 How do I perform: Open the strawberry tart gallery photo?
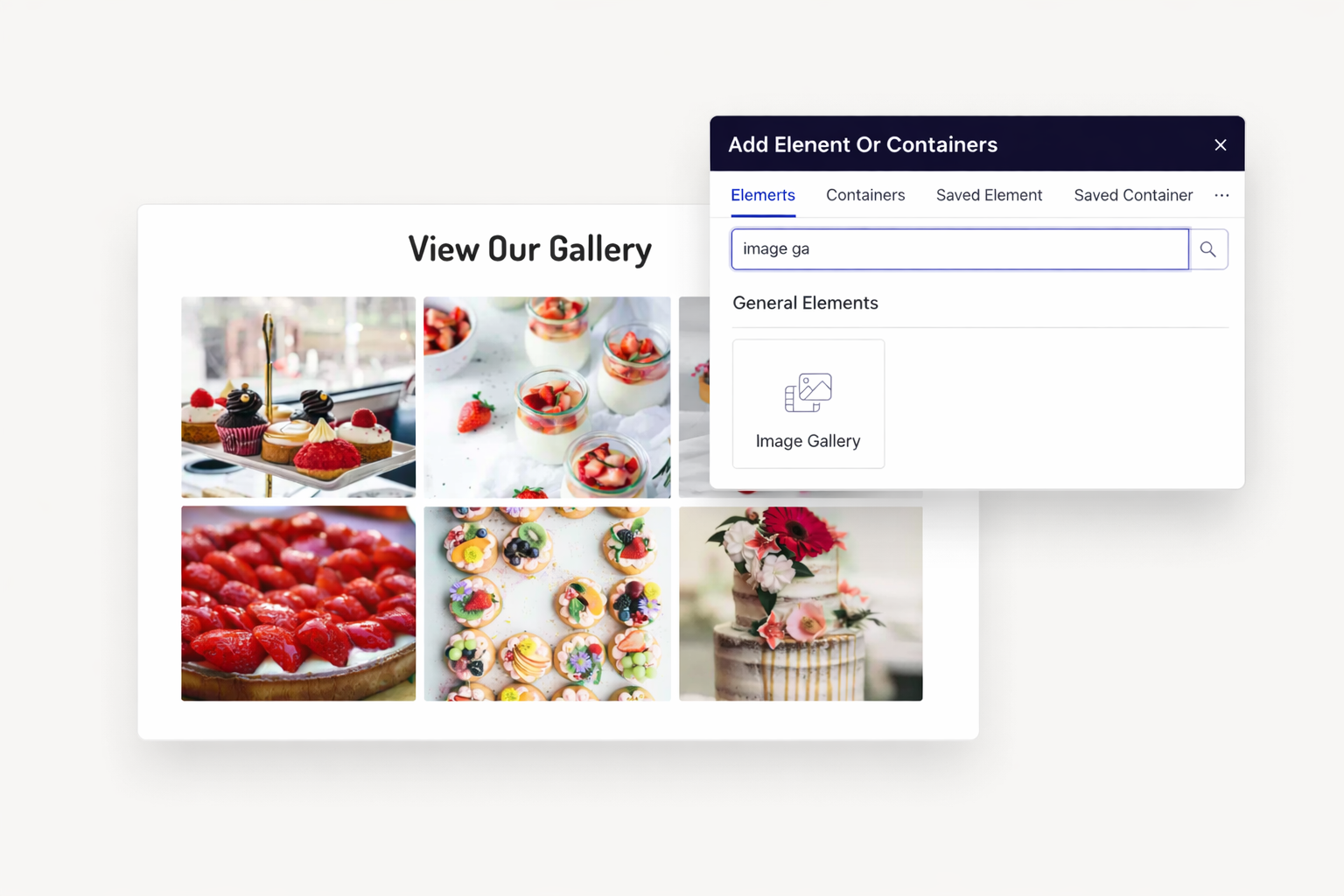click(x=298, y=604)
